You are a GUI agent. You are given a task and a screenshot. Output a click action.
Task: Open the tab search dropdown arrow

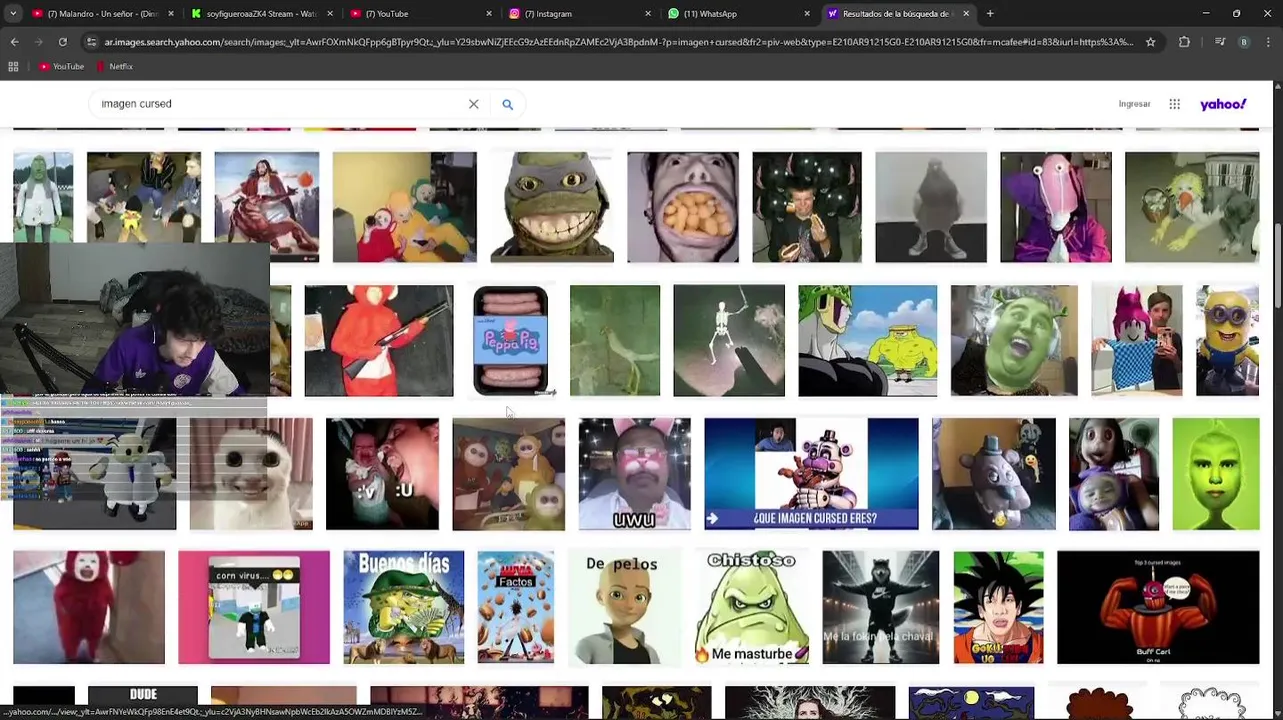[x=13, y=13]
